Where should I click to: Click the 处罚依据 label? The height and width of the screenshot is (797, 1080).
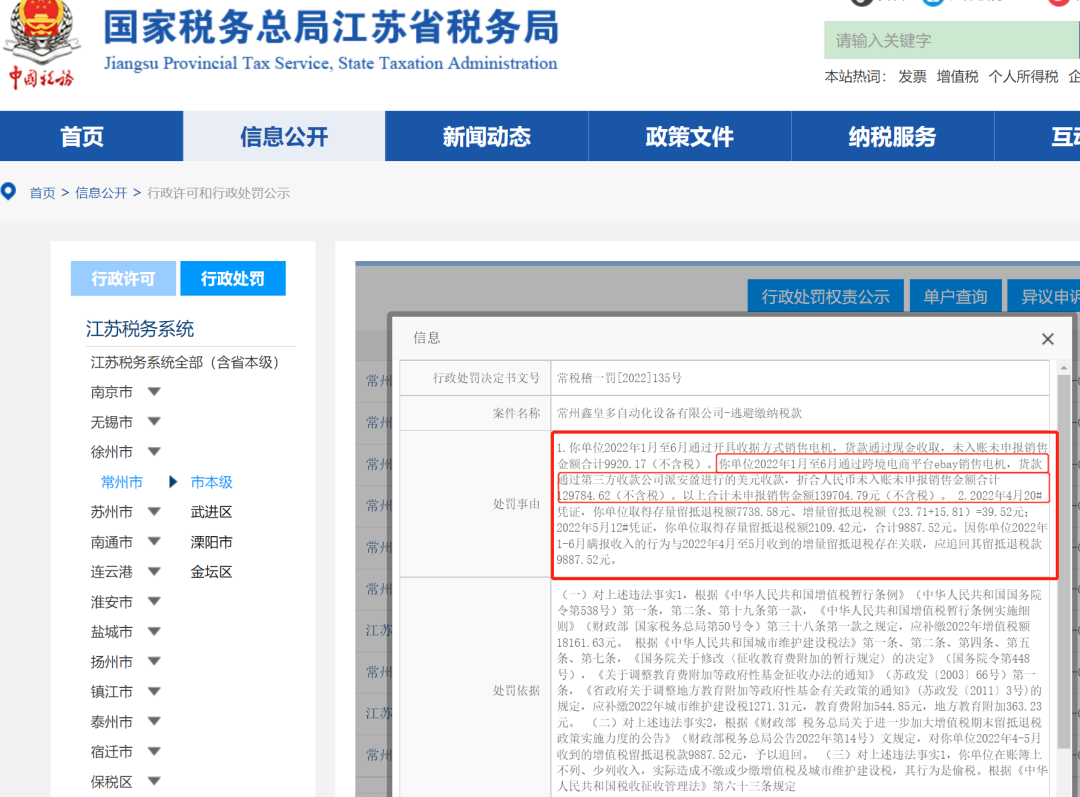516,690
